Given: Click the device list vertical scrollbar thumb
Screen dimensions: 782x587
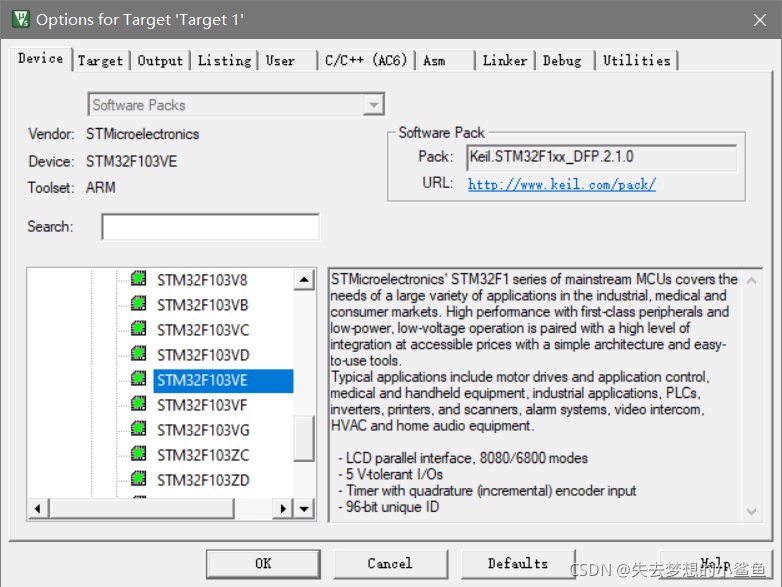Looking at the screenshot, I should coord(304,438).
